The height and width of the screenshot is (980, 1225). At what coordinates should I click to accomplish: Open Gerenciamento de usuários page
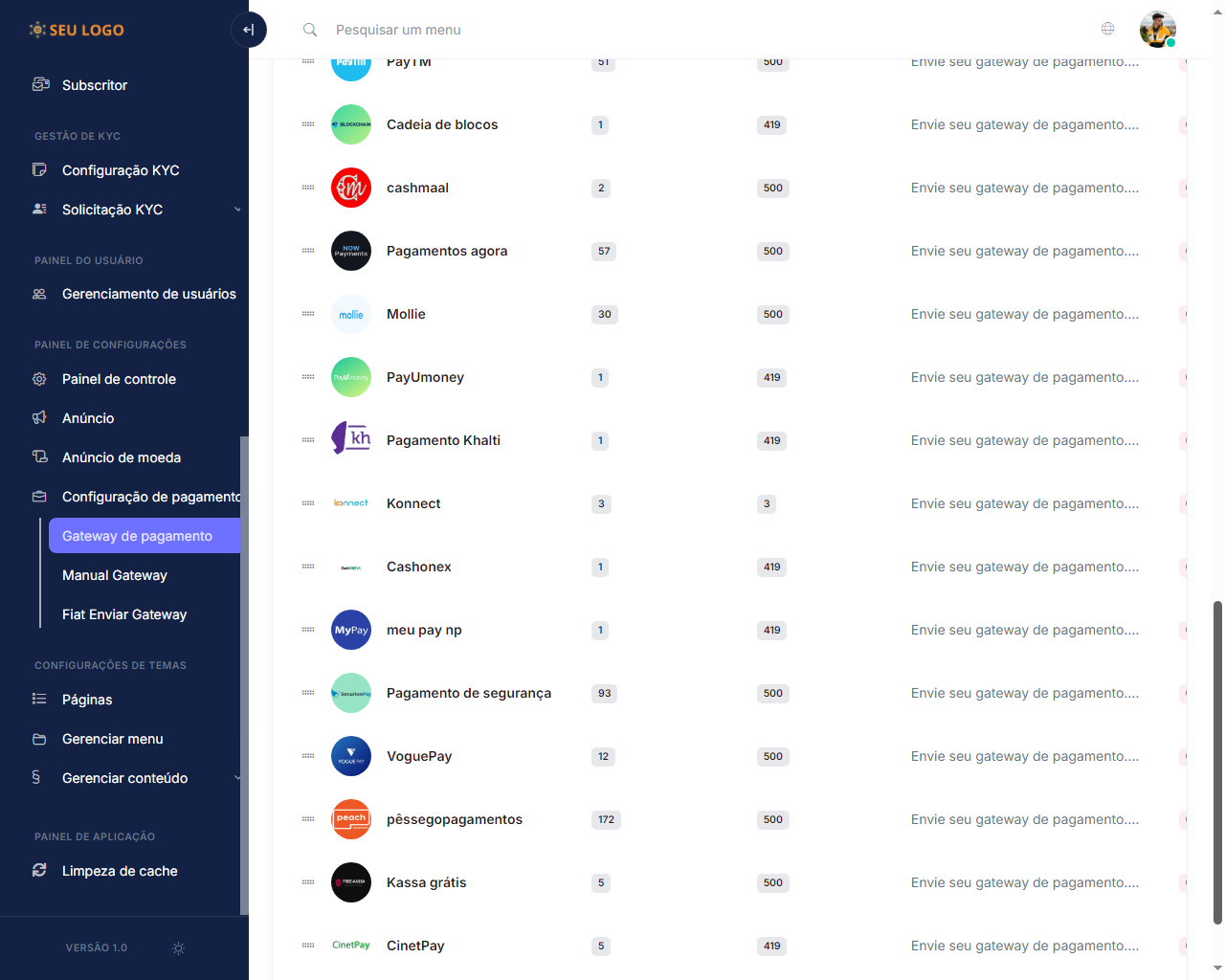point(148,294)
